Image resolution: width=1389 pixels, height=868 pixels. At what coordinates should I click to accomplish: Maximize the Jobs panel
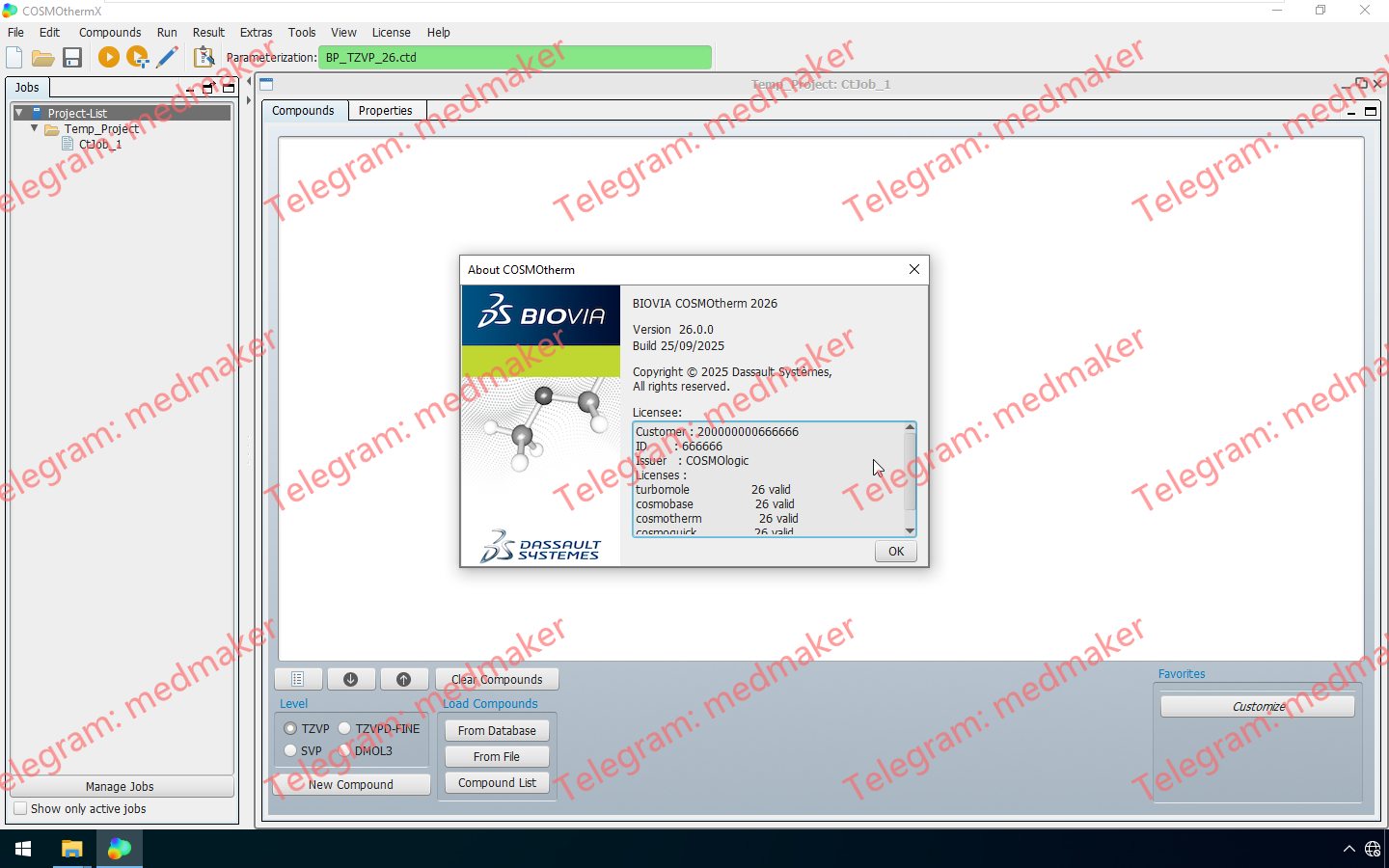229,88
